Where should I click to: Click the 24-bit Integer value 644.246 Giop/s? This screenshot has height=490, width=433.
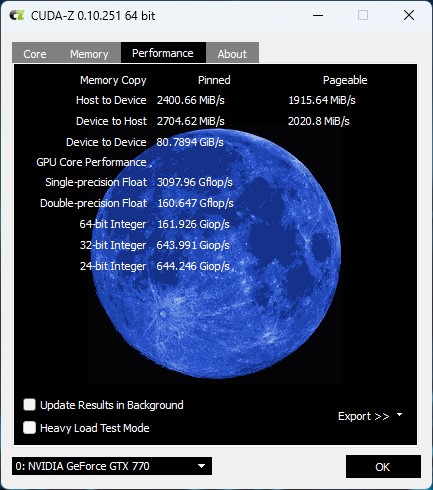coord(193,266)
